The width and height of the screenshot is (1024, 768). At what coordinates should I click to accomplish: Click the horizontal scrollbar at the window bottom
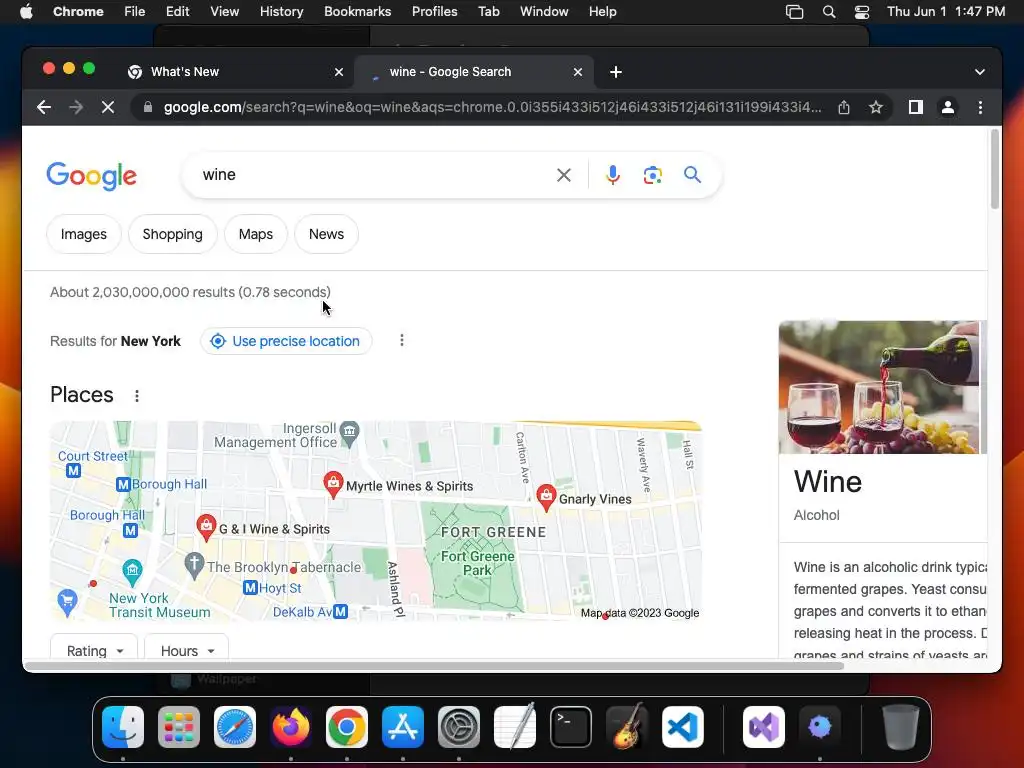[x=434, y=666]
